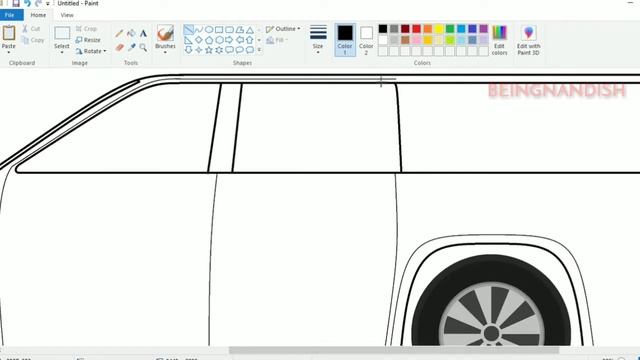The width and height of the screenshot is (640, 360).
Task: Choose the Oval callout shape
Action: tap(240, 50)
